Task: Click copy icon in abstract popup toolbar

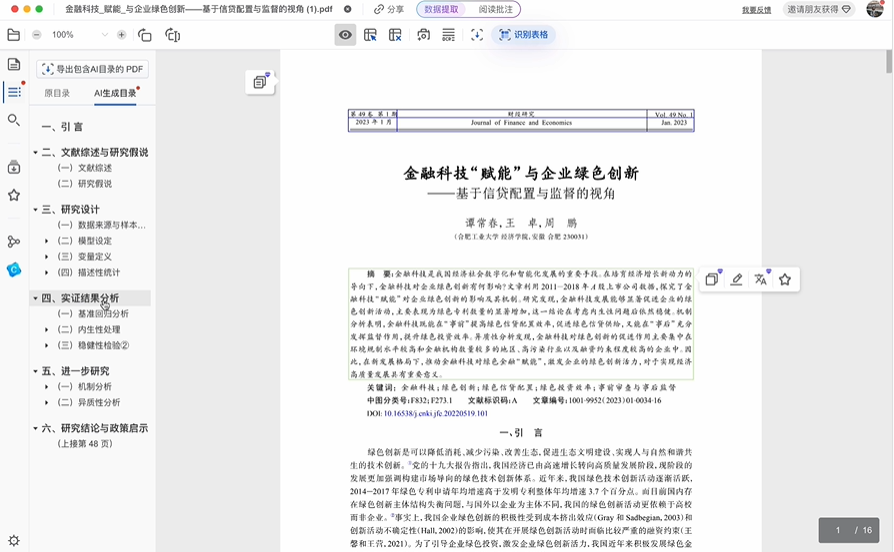Action: click(x=712, y=279)
